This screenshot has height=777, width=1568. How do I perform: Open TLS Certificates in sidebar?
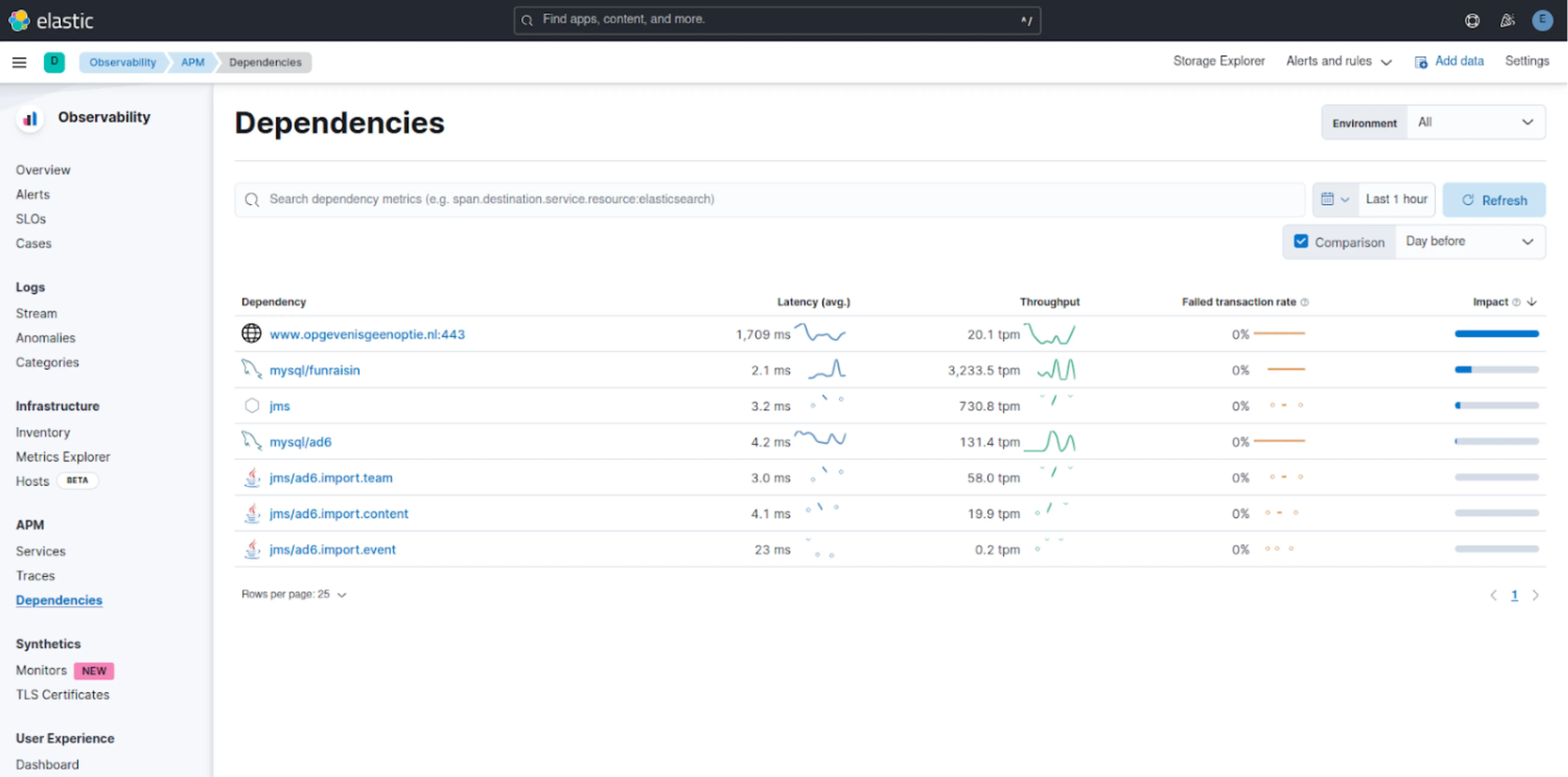(x=63, y=694)
